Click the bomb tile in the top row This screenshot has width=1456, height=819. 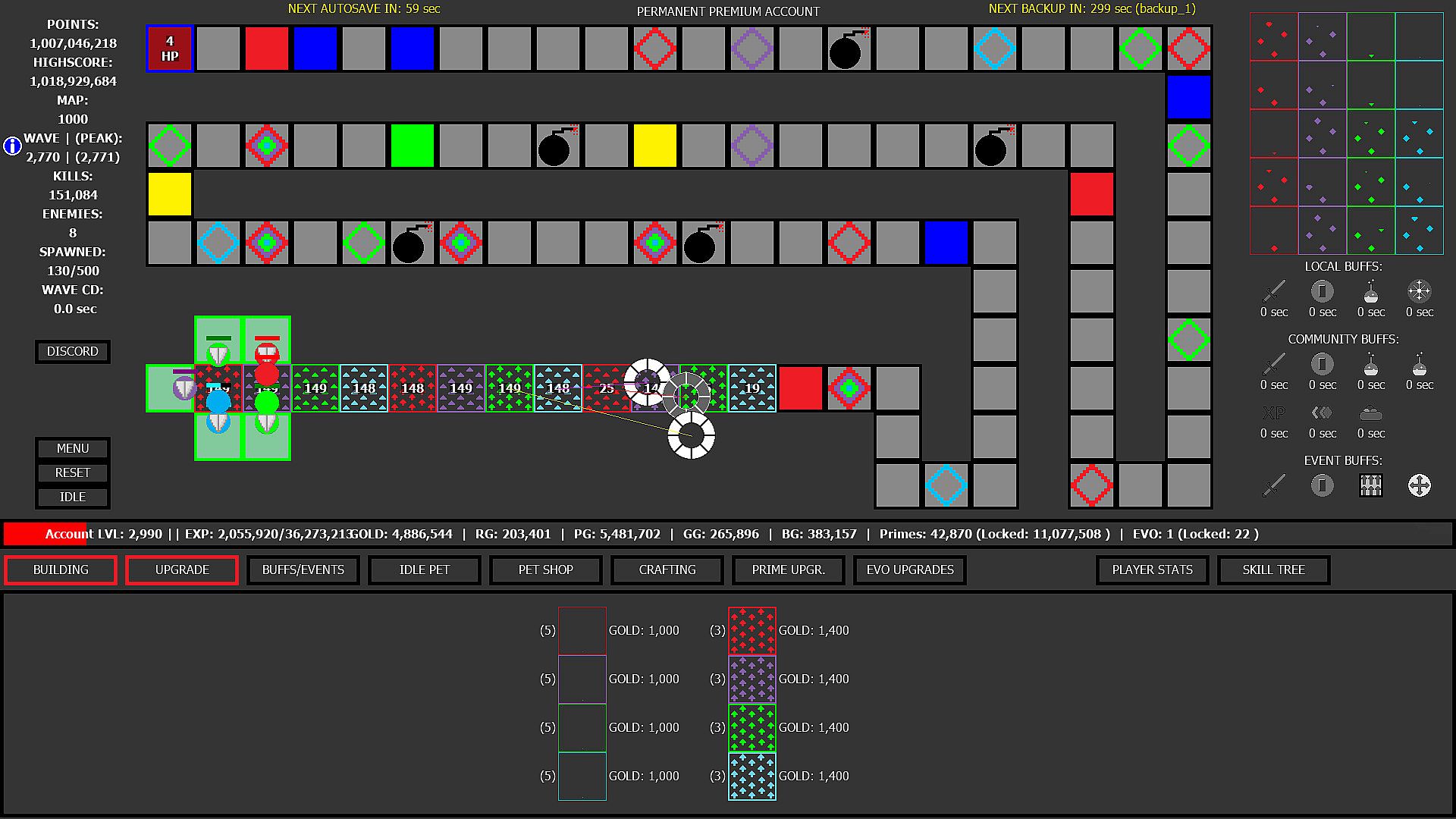[x=849, y=49]
